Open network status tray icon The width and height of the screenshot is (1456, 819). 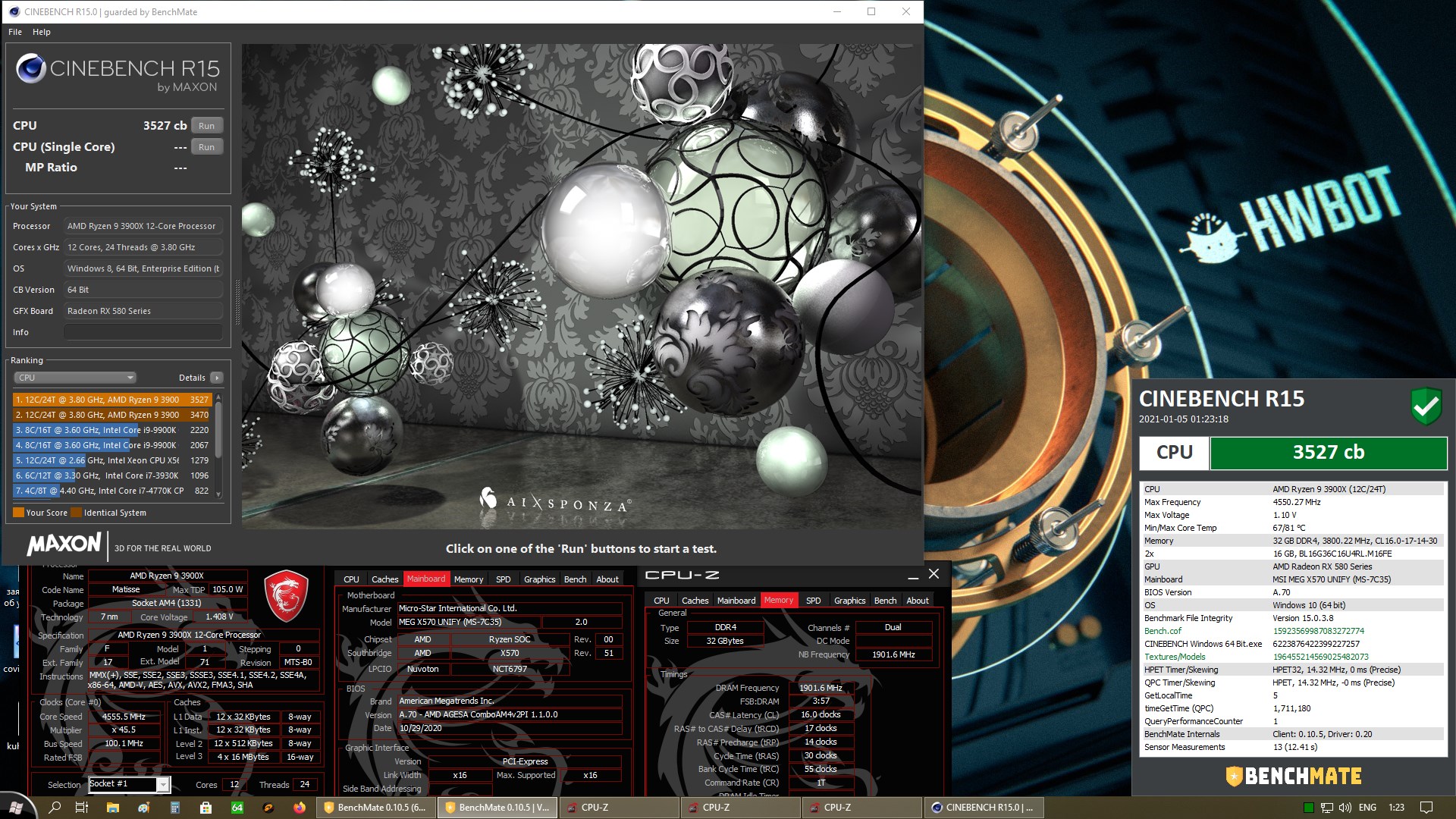tap(1327, 808)
